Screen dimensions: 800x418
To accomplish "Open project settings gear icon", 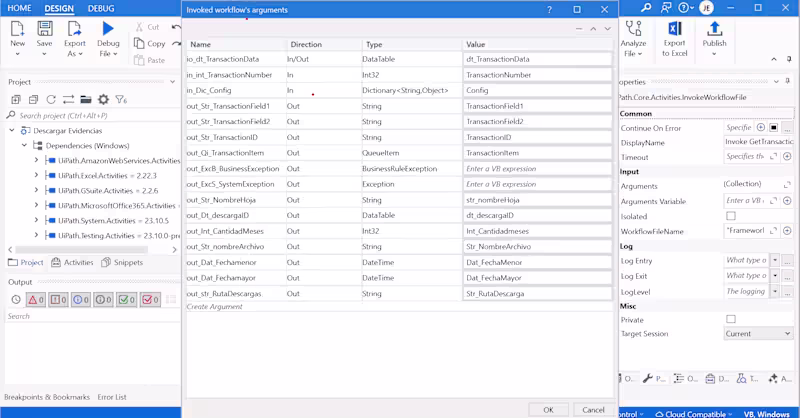I will tap(103, 100).
